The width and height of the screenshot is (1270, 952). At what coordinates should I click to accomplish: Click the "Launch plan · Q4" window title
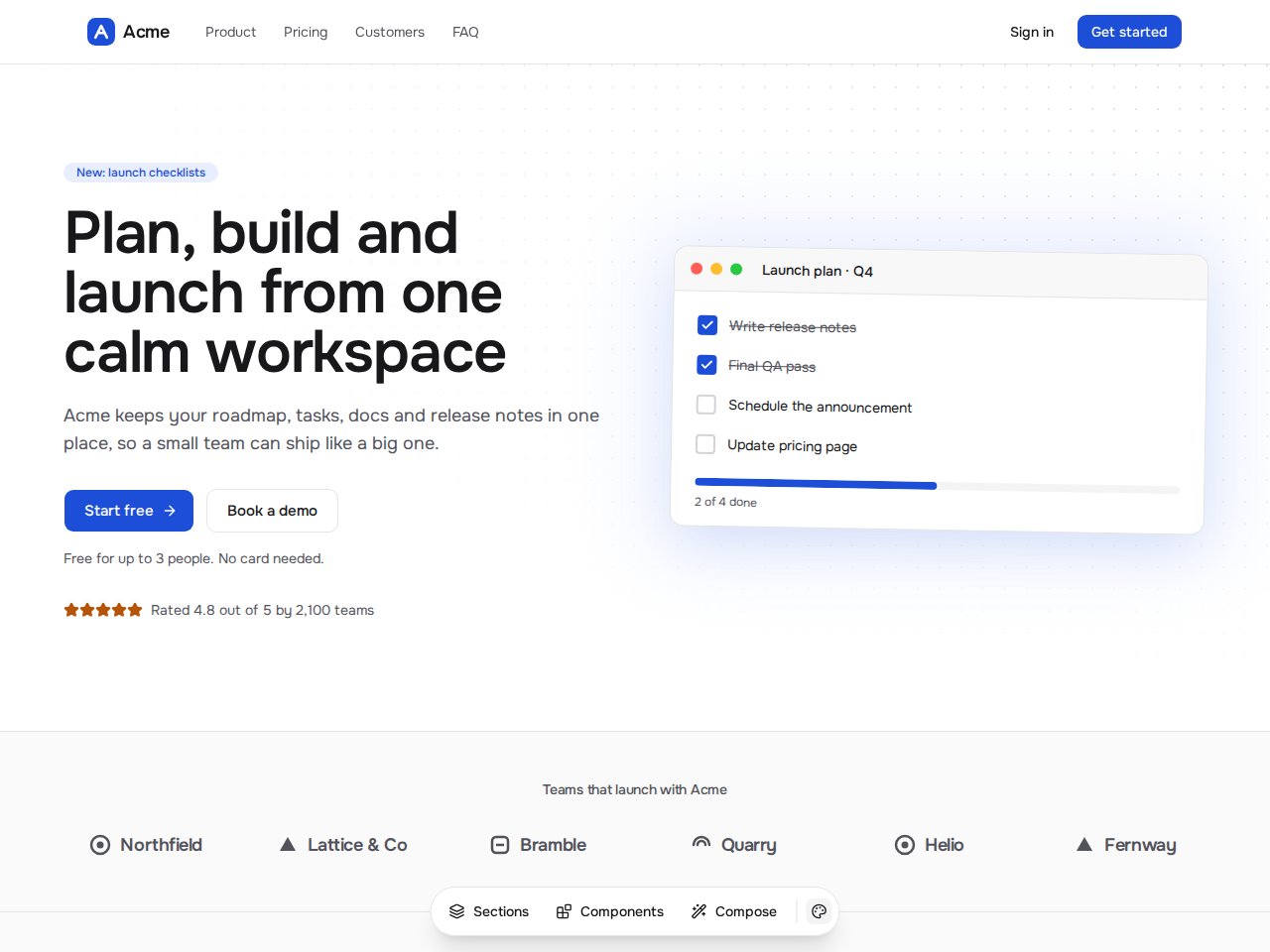818,271
